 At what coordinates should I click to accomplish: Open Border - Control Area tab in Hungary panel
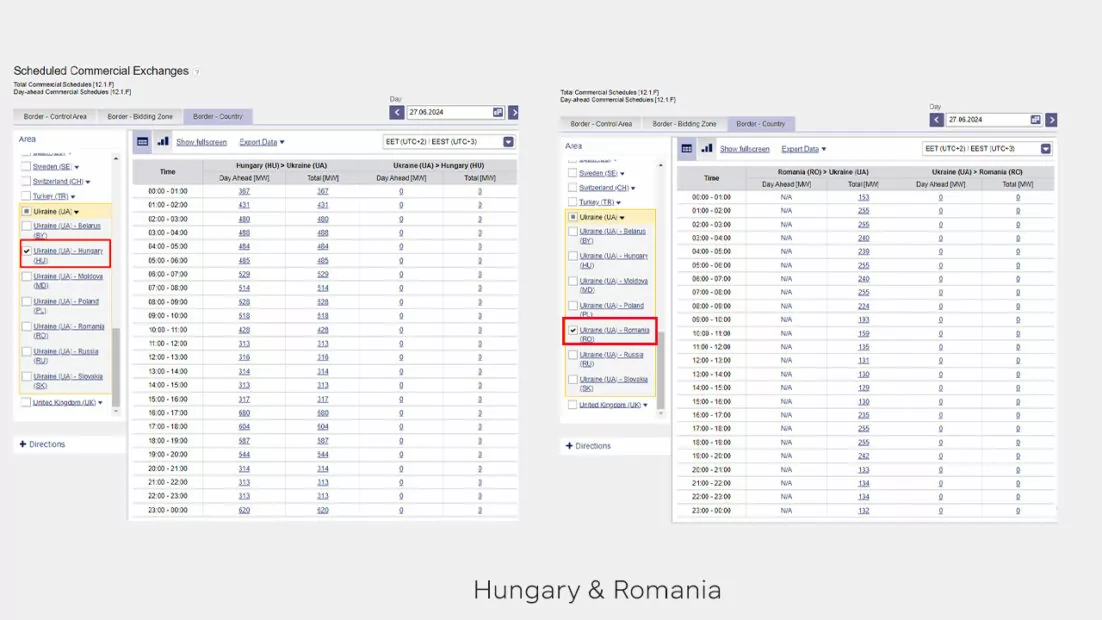(x=55, y=117)
